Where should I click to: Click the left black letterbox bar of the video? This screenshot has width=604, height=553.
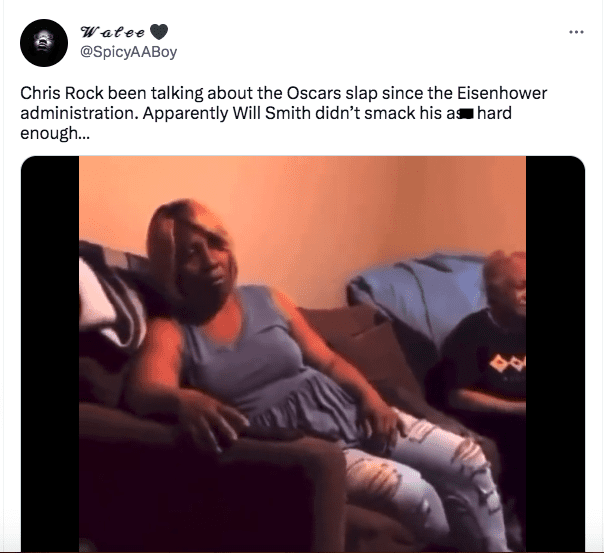50,354
